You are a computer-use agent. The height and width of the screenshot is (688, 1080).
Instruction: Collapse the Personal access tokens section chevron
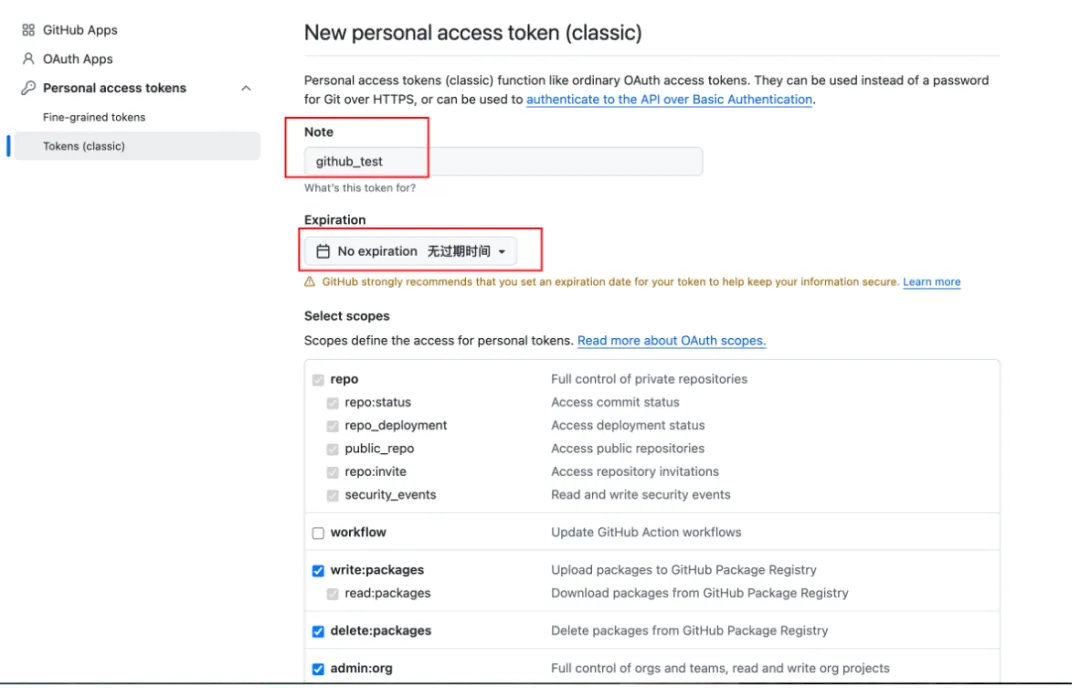246,88
